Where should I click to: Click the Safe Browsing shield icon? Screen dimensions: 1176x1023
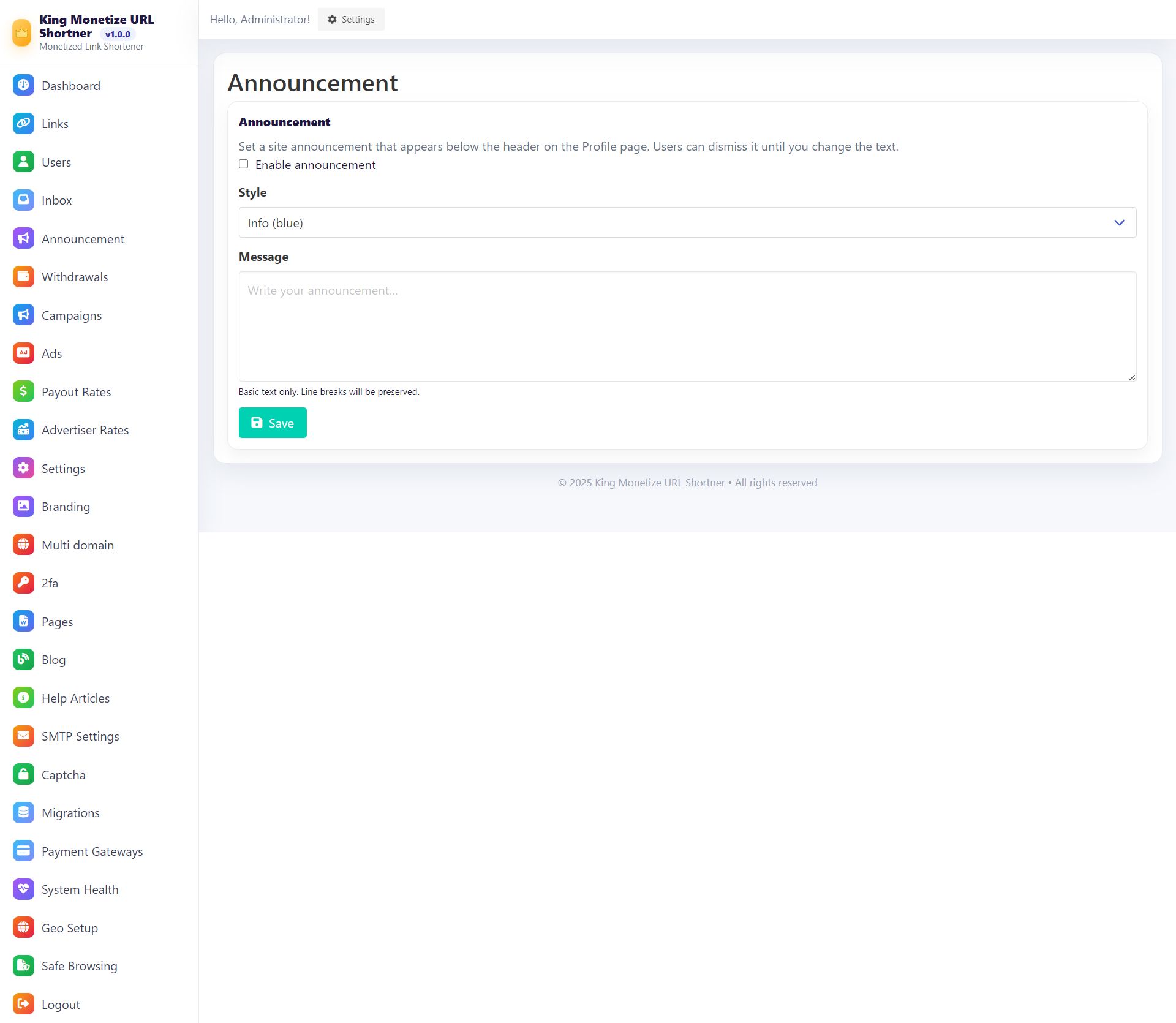coord(23,965)
